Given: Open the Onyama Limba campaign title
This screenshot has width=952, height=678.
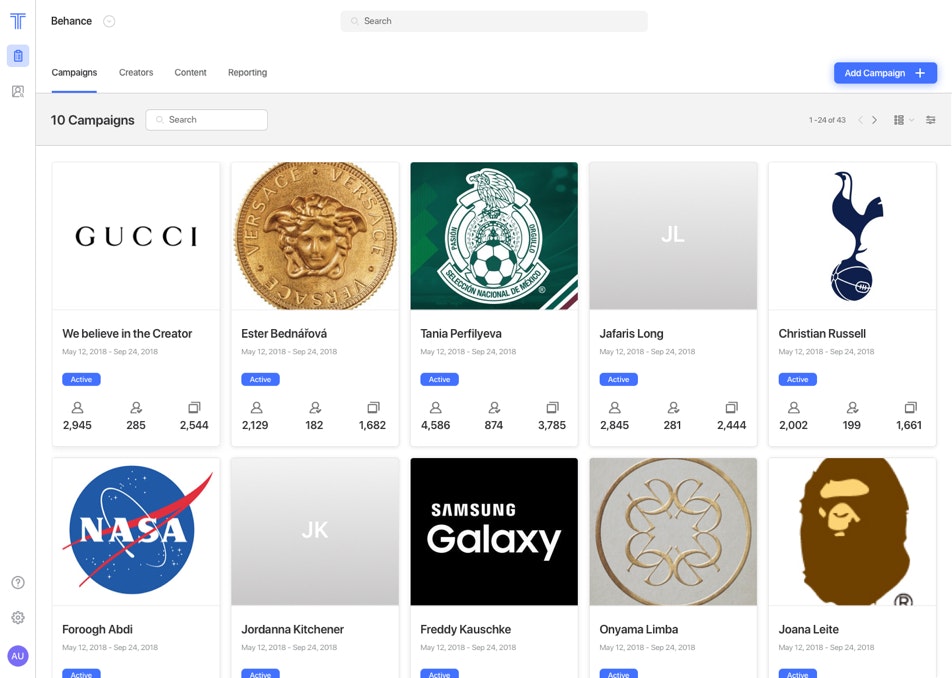Looking at the screenshot, I should pyautogui.click(x=639, y=629).
